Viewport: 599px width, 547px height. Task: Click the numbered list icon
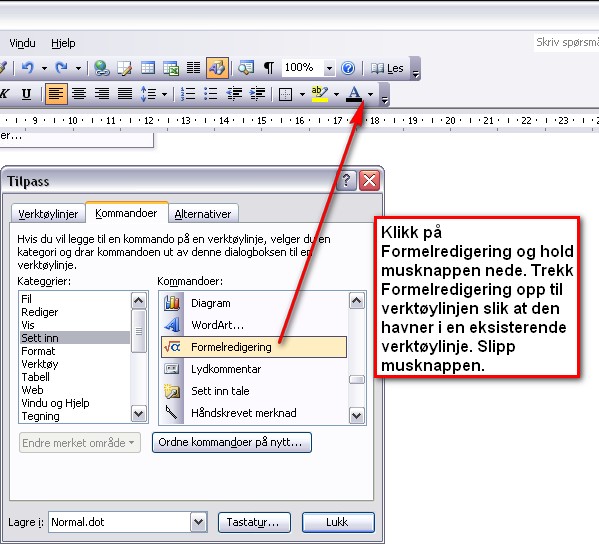tap(188, 94)
